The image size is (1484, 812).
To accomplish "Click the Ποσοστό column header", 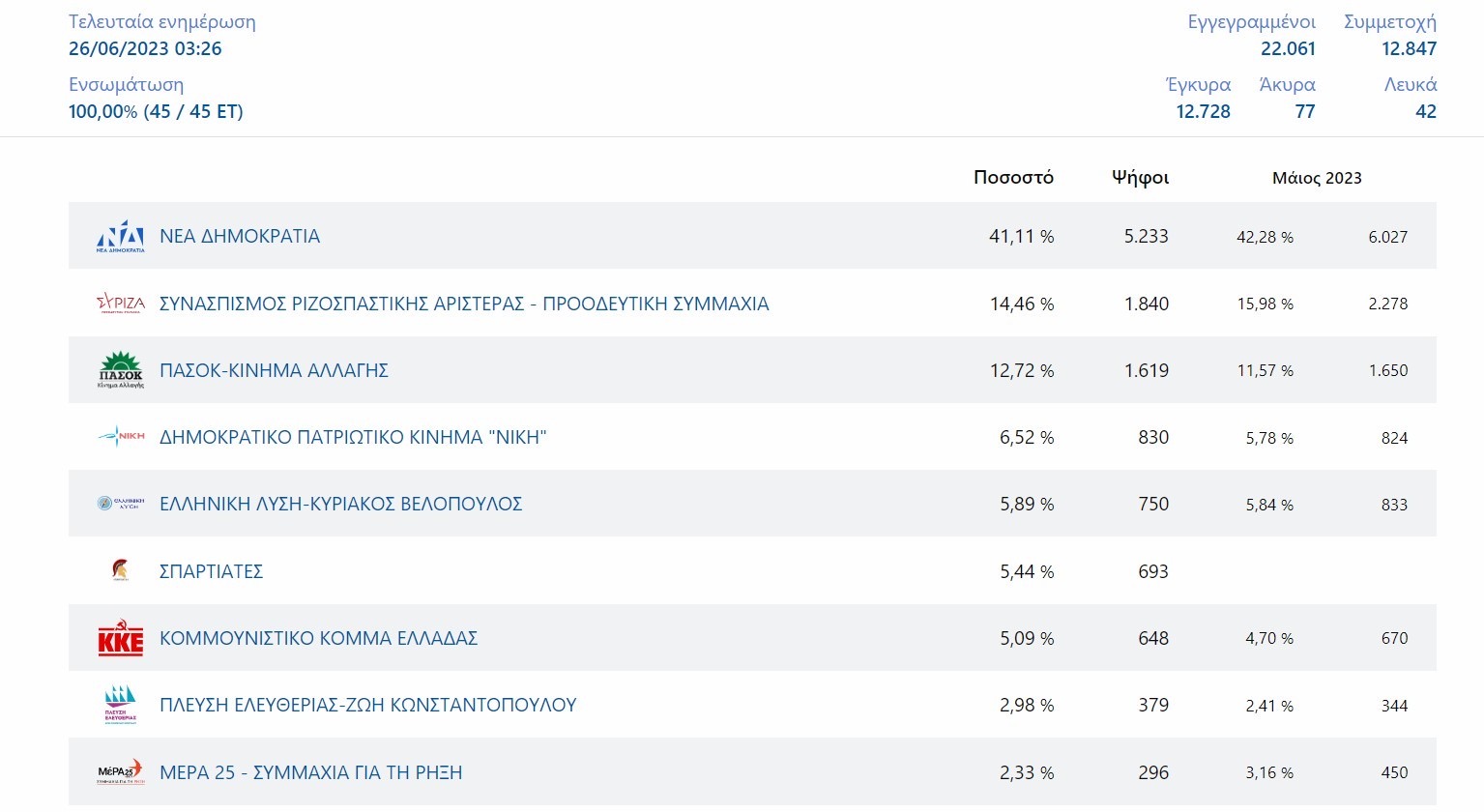I will coord(1013,177).
